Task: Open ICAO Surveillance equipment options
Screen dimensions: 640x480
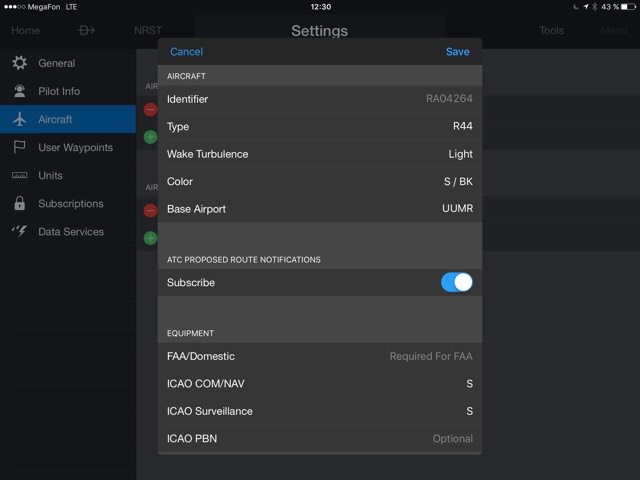Action: coord(320,411)
